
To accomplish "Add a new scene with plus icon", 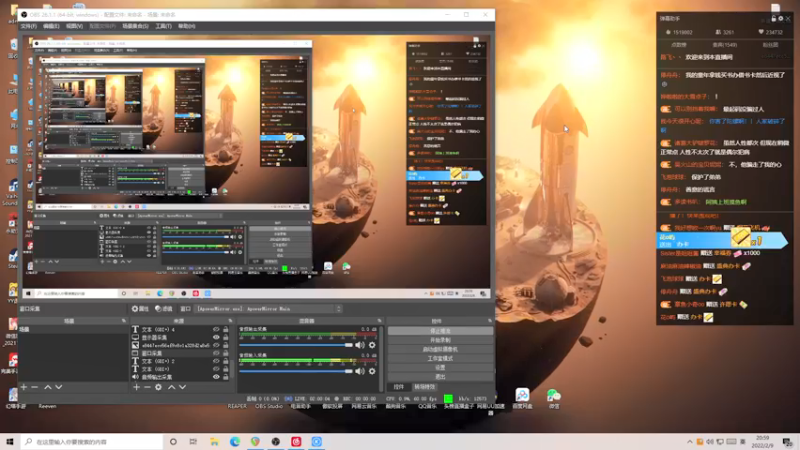I will 23,387.
